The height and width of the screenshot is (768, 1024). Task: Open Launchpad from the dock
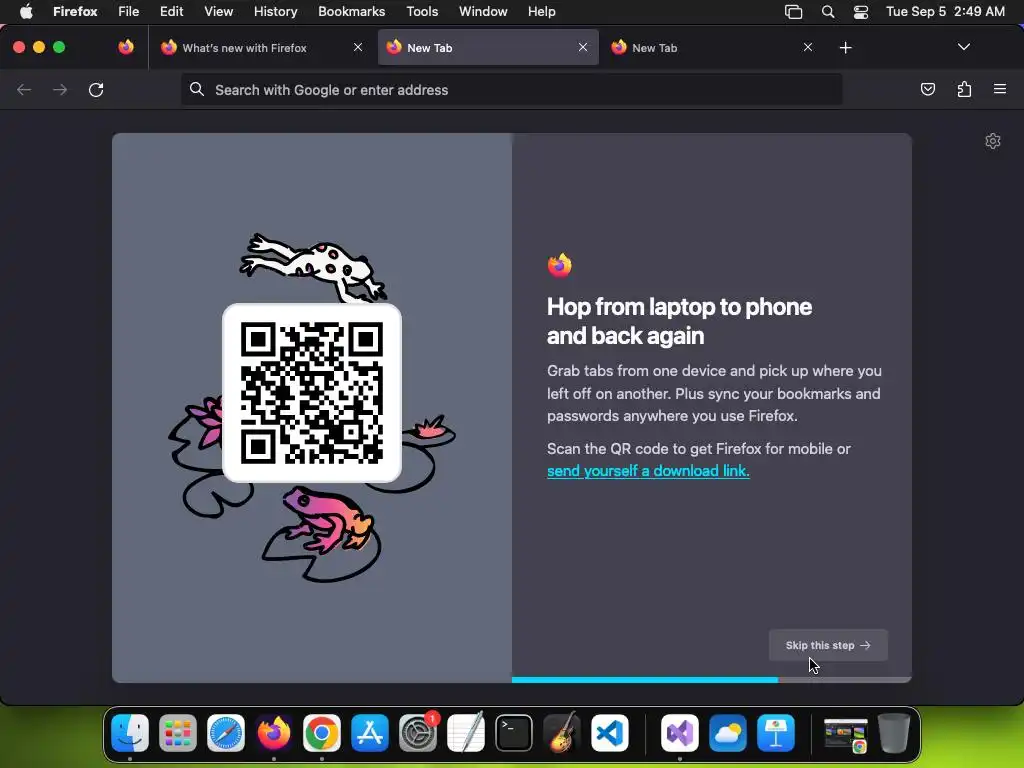coord(178,733)
